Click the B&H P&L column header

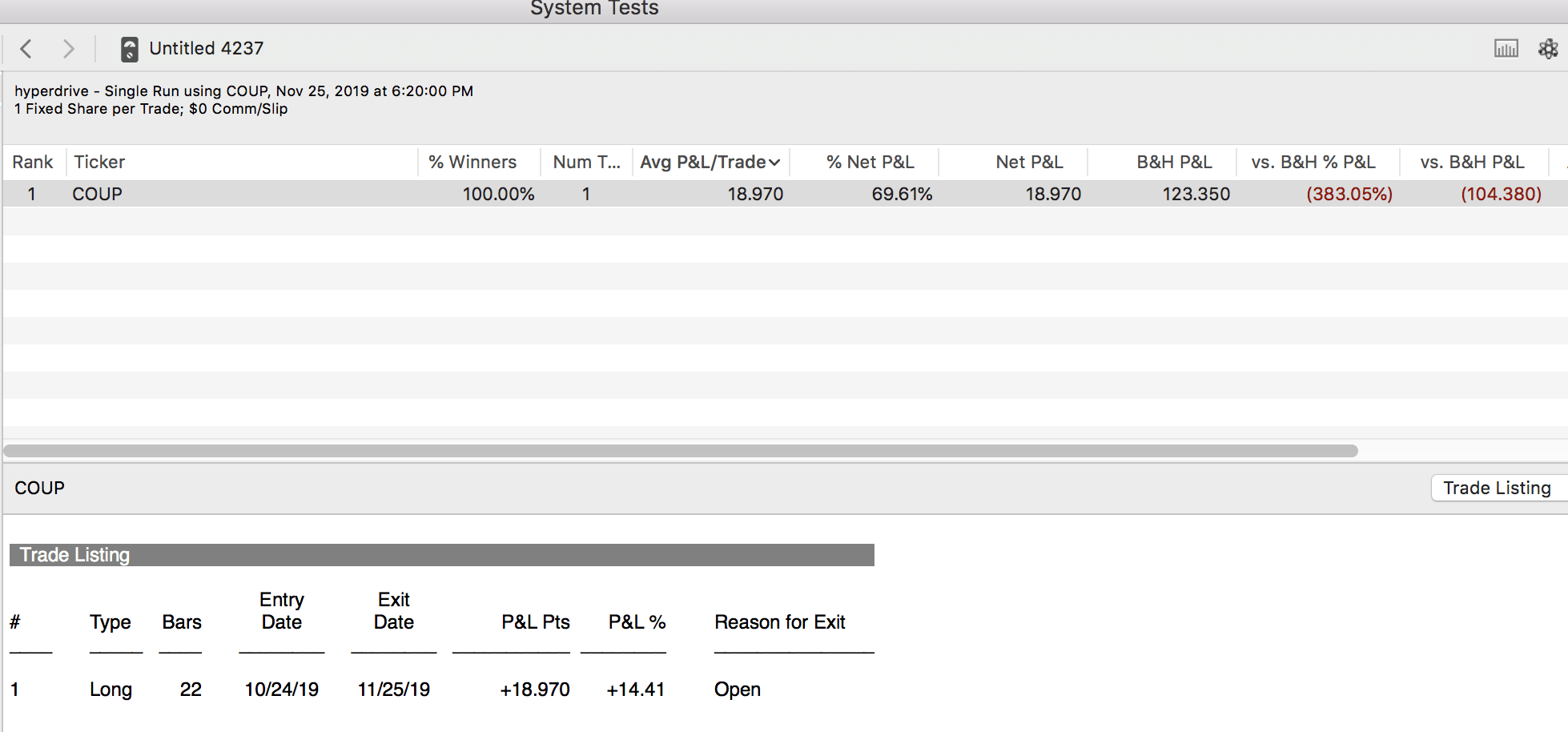coord(1174,163)
